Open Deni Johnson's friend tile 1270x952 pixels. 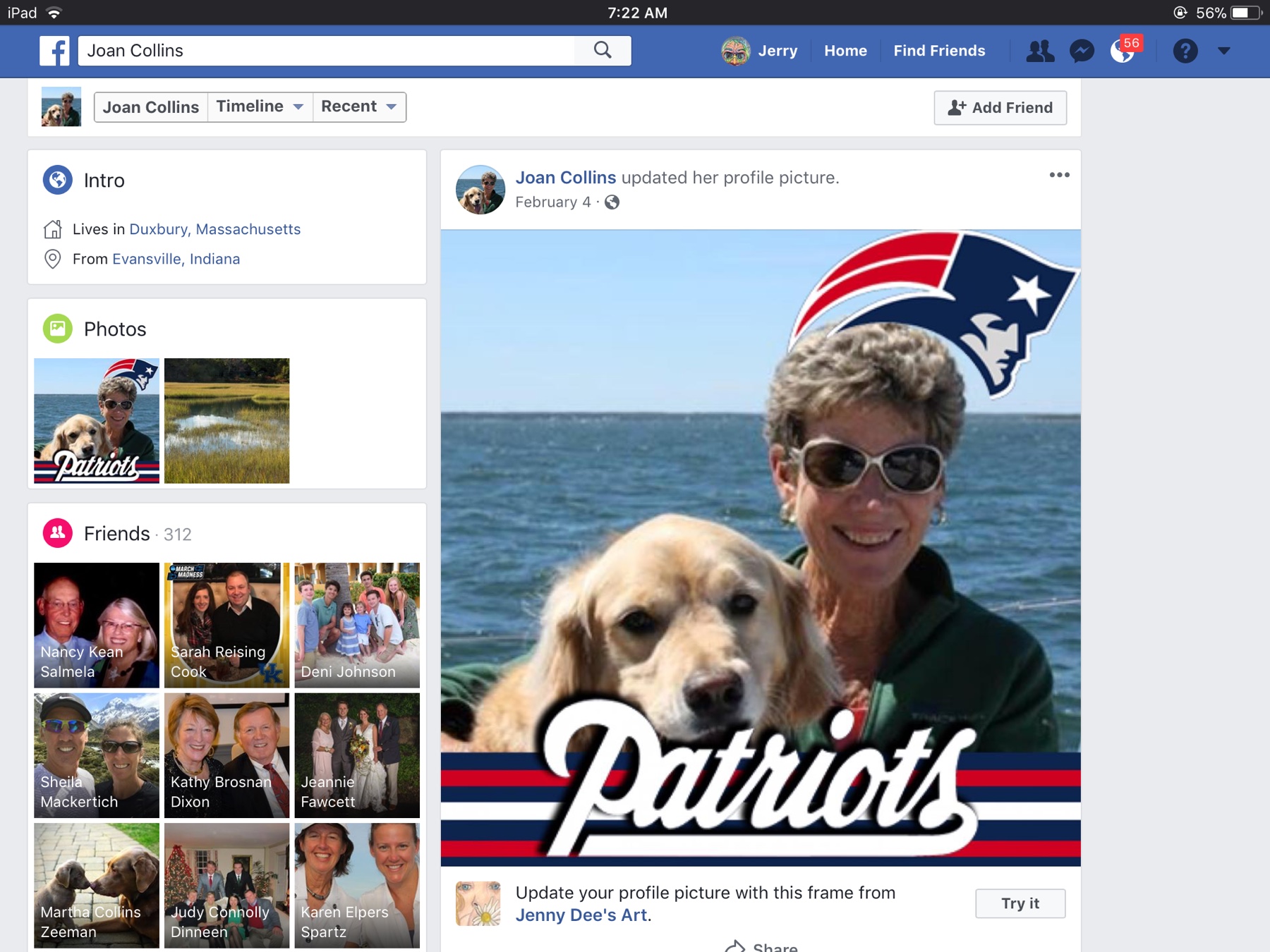coord(357,625)
